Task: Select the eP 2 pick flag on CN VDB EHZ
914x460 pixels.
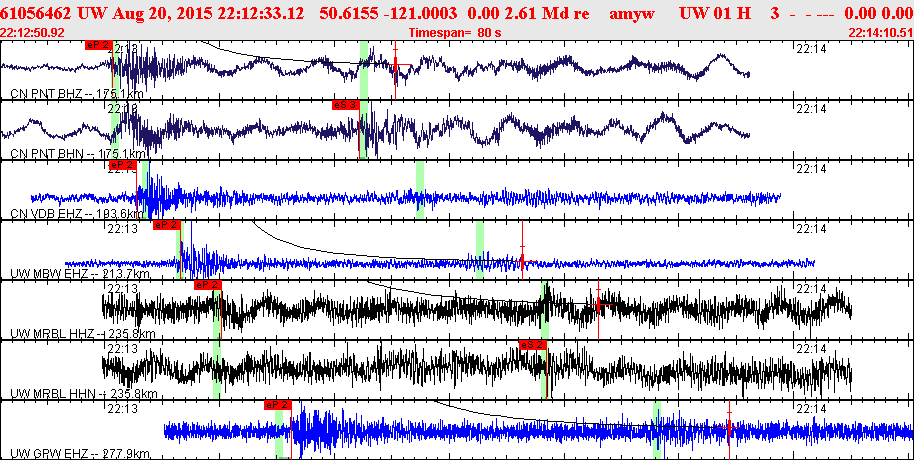Action: pyautogui.click(x=122, y=165)
